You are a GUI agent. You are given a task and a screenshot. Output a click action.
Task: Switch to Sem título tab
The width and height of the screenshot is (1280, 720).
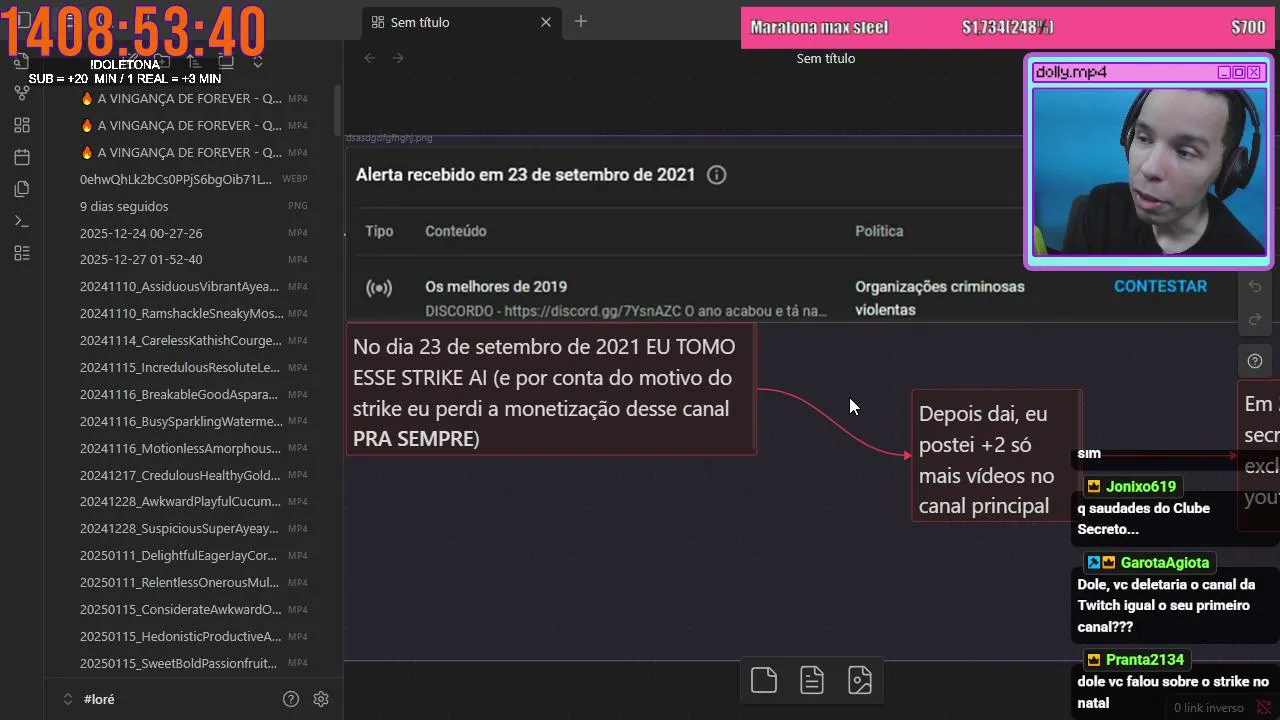coord(462,22)
